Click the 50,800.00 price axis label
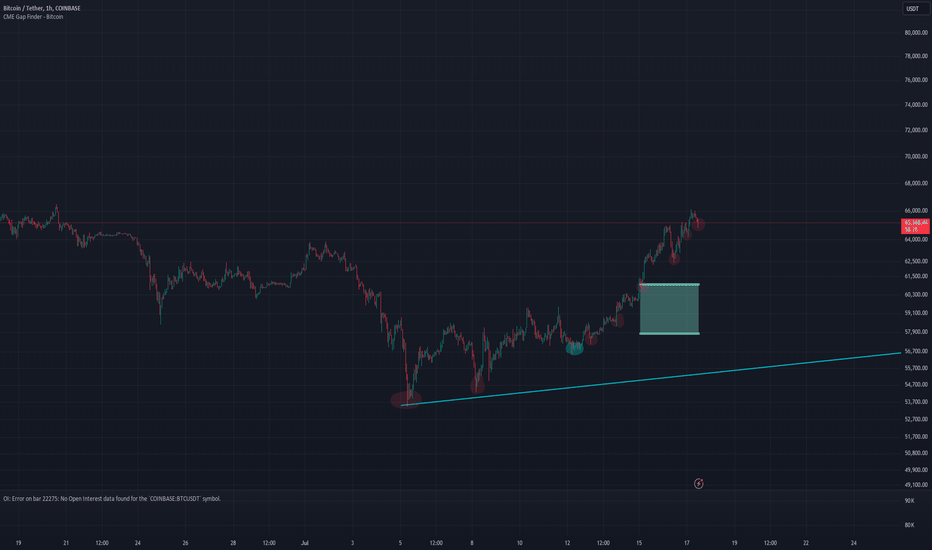 pos(916,453)
